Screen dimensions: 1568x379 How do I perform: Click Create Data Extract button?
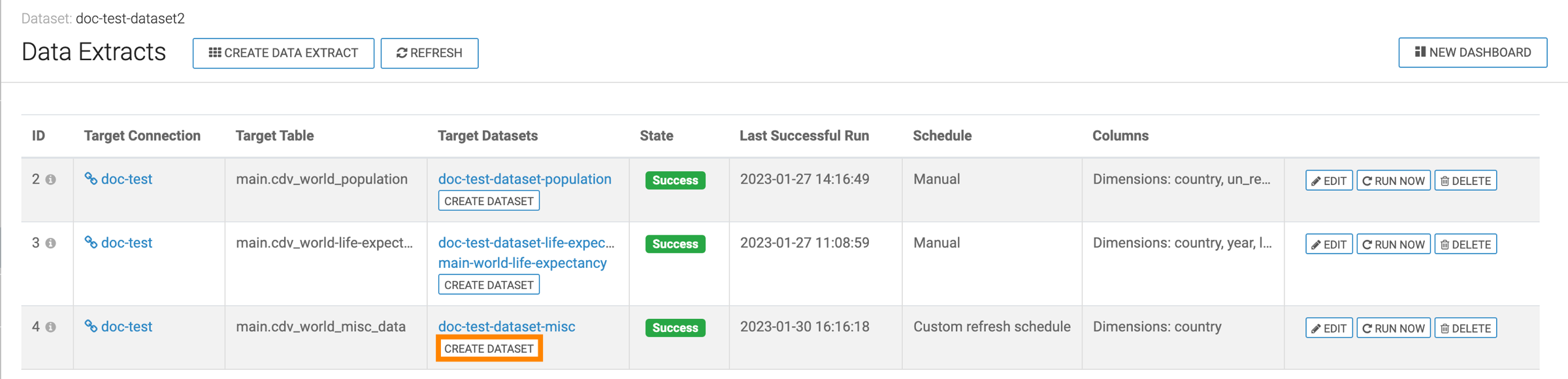point(283,53)
